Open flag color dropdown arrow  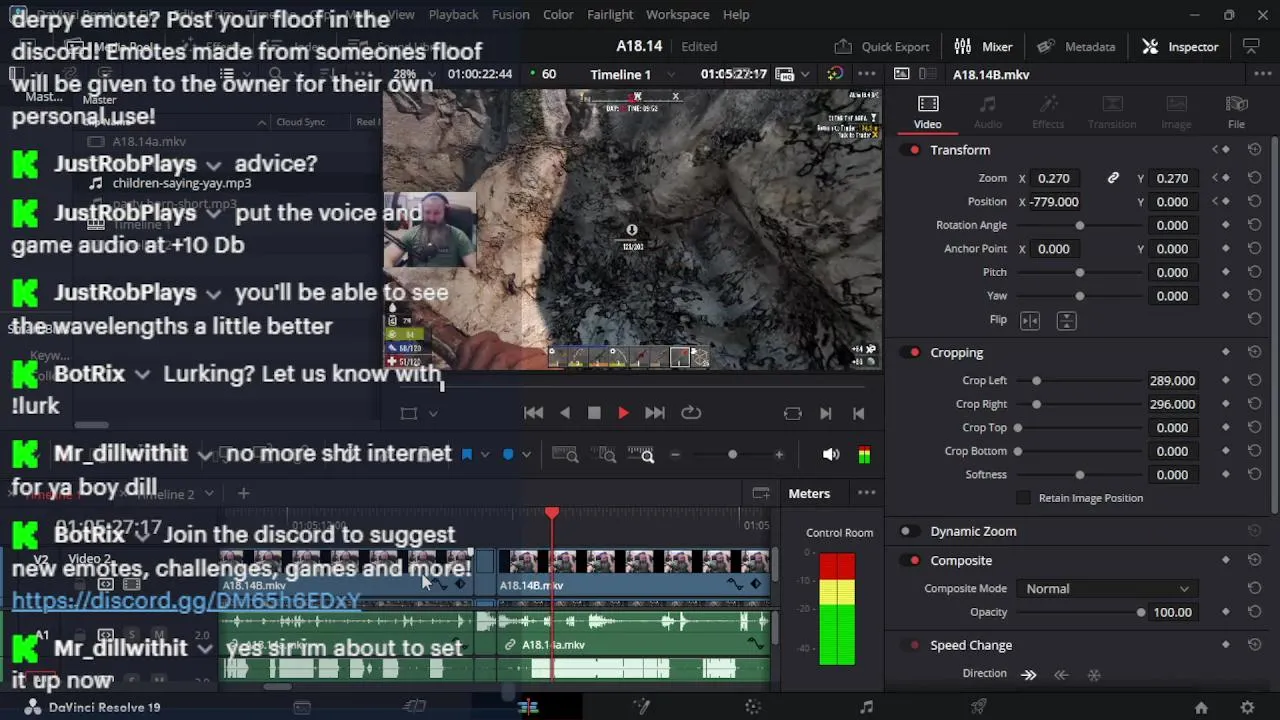tap(485, 454)
